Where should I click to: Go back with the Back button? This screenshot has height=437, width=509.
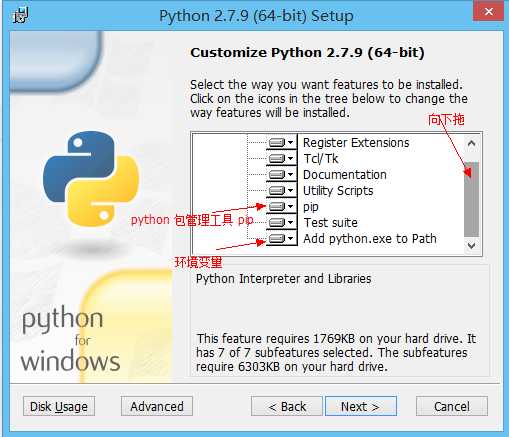point(287,406)
